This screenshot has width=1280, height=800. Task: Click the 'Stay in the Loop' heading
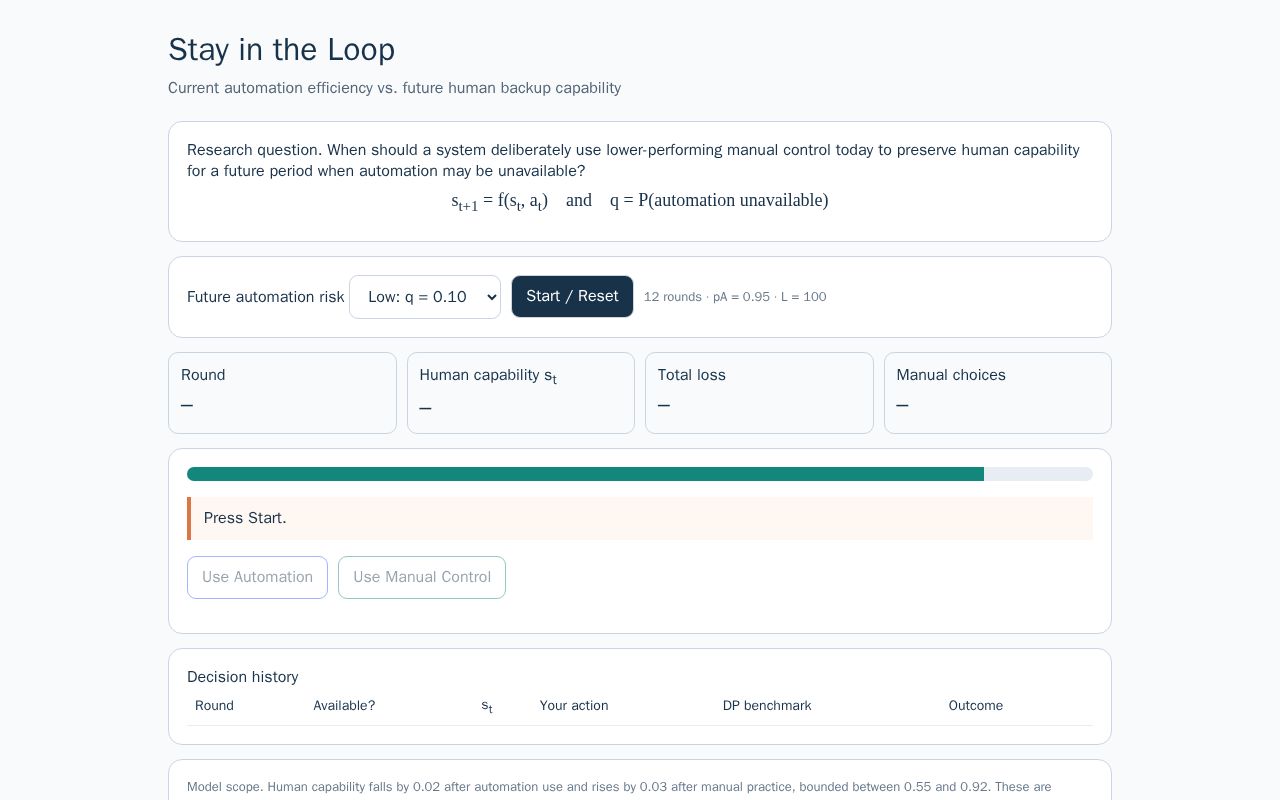(281, 50)
